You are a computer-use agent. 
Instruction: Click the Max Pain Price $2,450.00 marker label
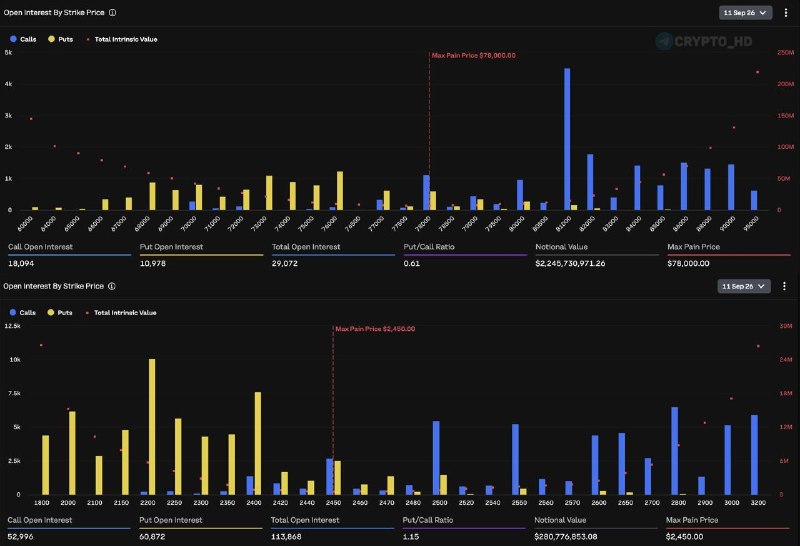pyautogui.click(x=375, y=329)
